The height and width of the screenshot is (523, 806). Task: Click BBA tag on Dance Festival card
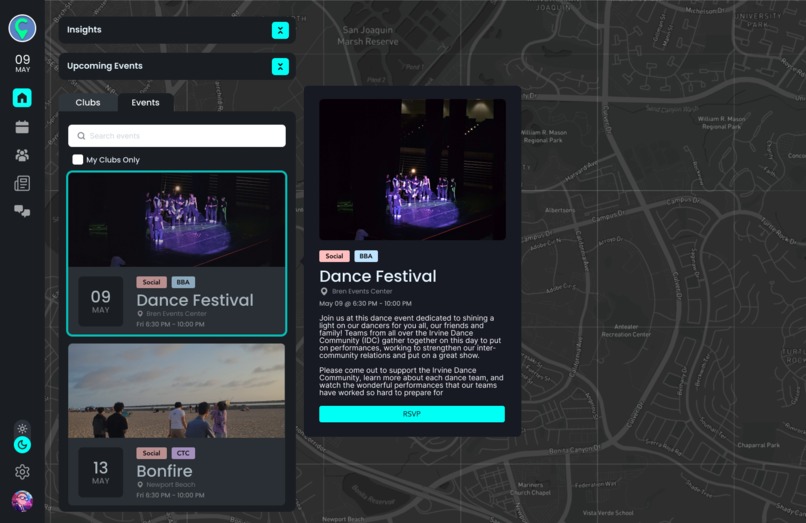(x=183, y=282)
